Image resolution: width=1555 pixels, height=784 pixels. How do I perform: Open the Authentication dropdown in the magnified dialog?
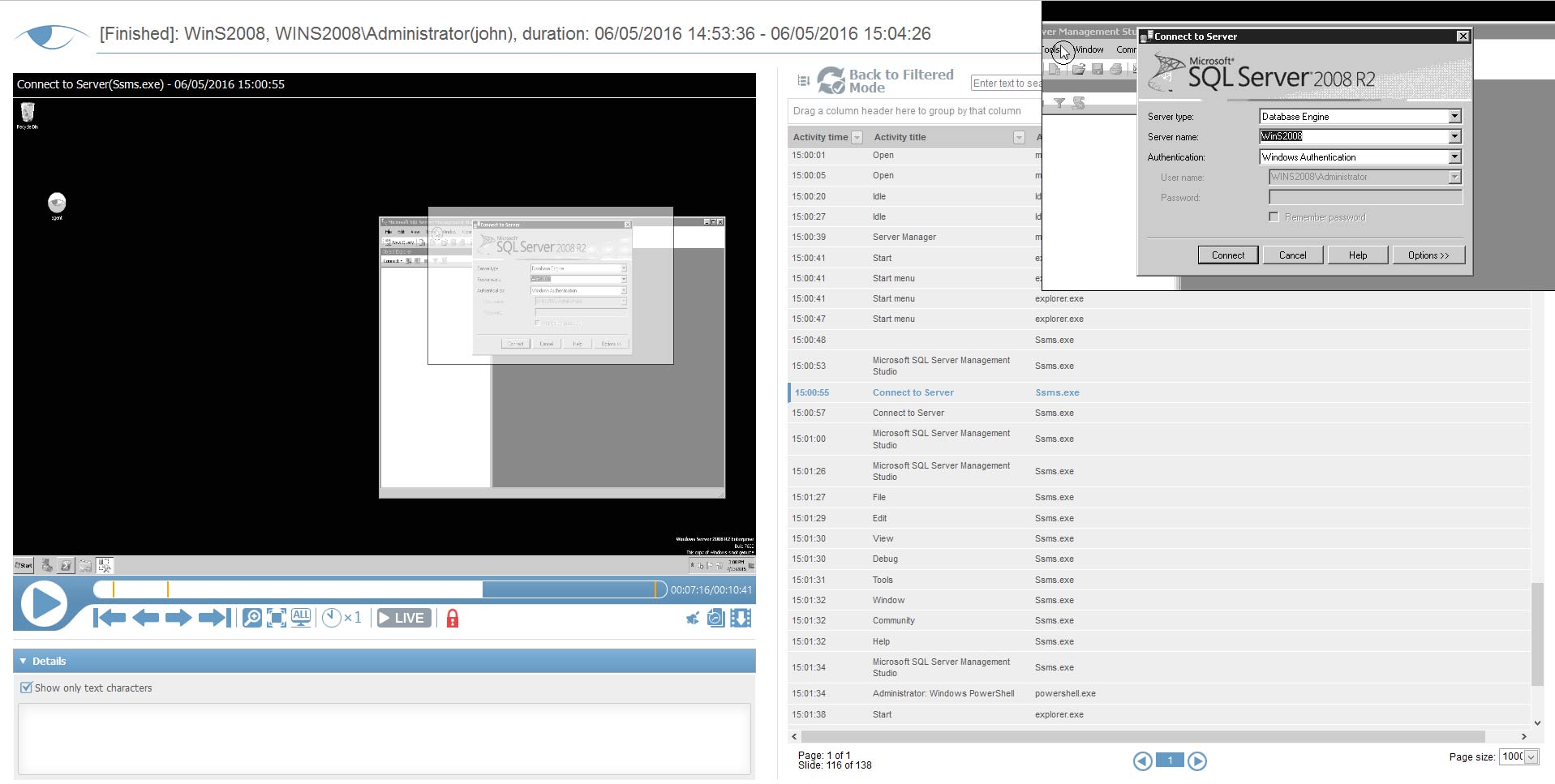(x=1454, y=157)
